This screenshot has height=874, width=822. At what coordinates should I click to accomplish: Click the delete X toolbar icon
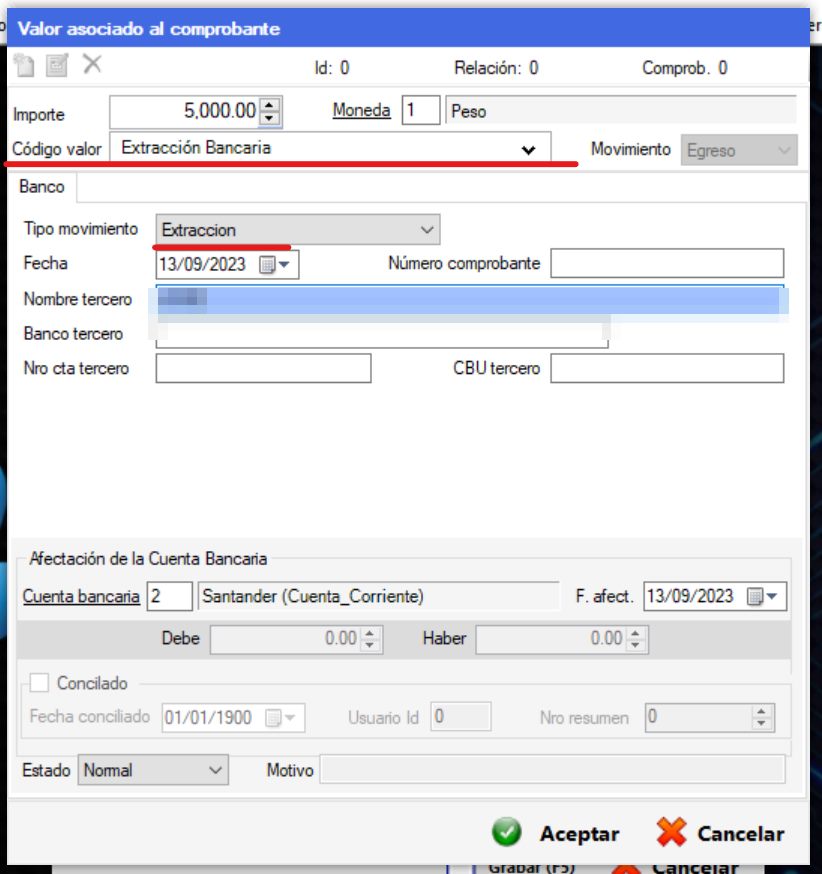(92, 64)
